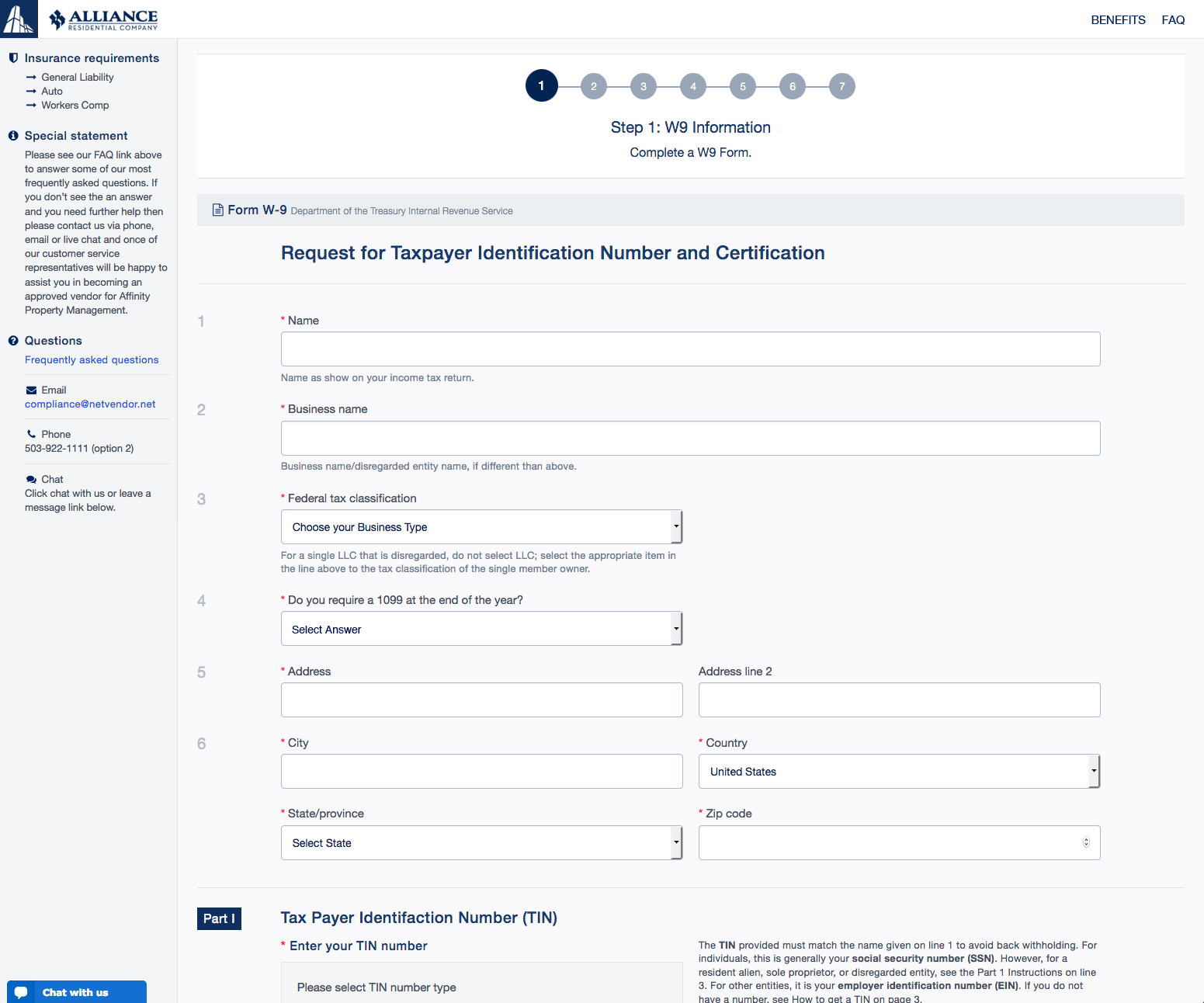Go to FAQ in top navigation

pos(1173,20)
